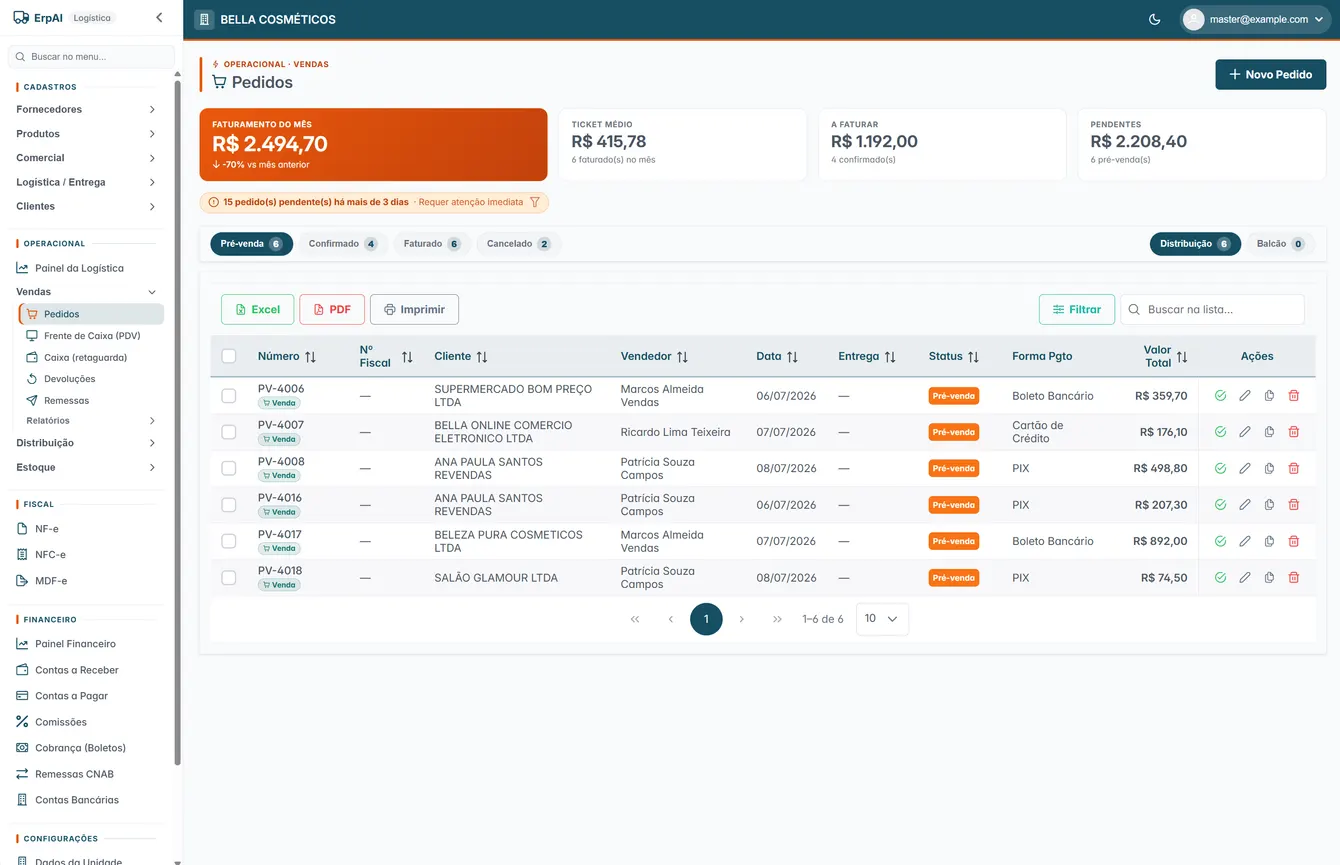Delete order PV-4017 using trash icon

pyautogui.click(x=1294, y=541)
